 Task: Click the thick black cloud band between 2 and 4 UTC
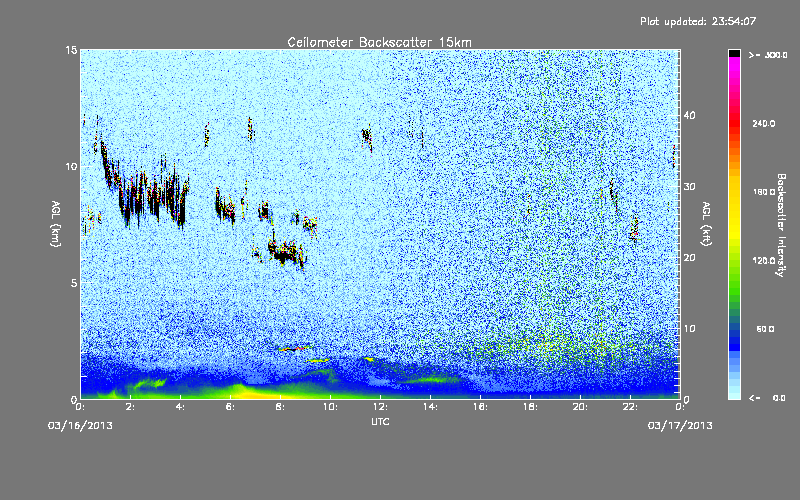[x=153, y=196]
